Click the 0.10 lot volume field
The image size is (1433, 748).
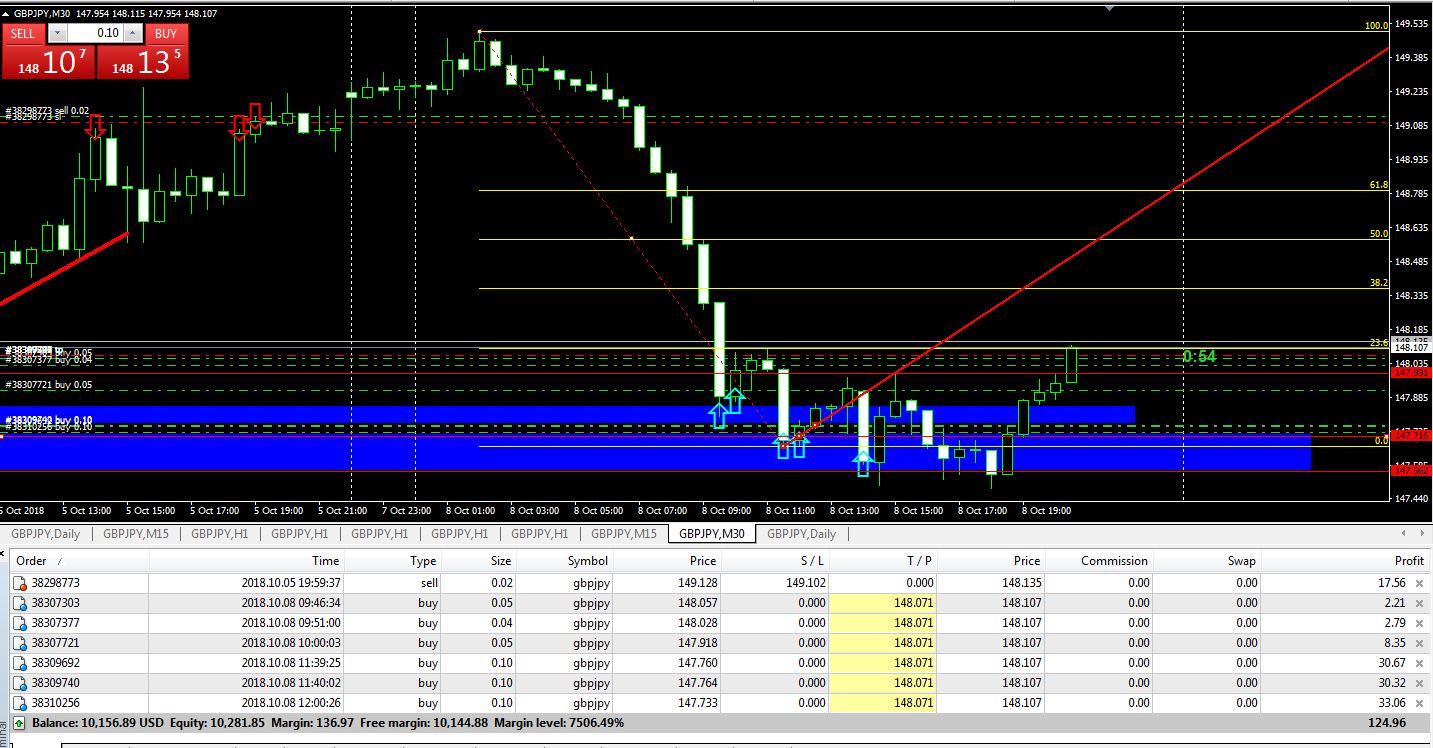pyautogui.click(x=95, y=33)
